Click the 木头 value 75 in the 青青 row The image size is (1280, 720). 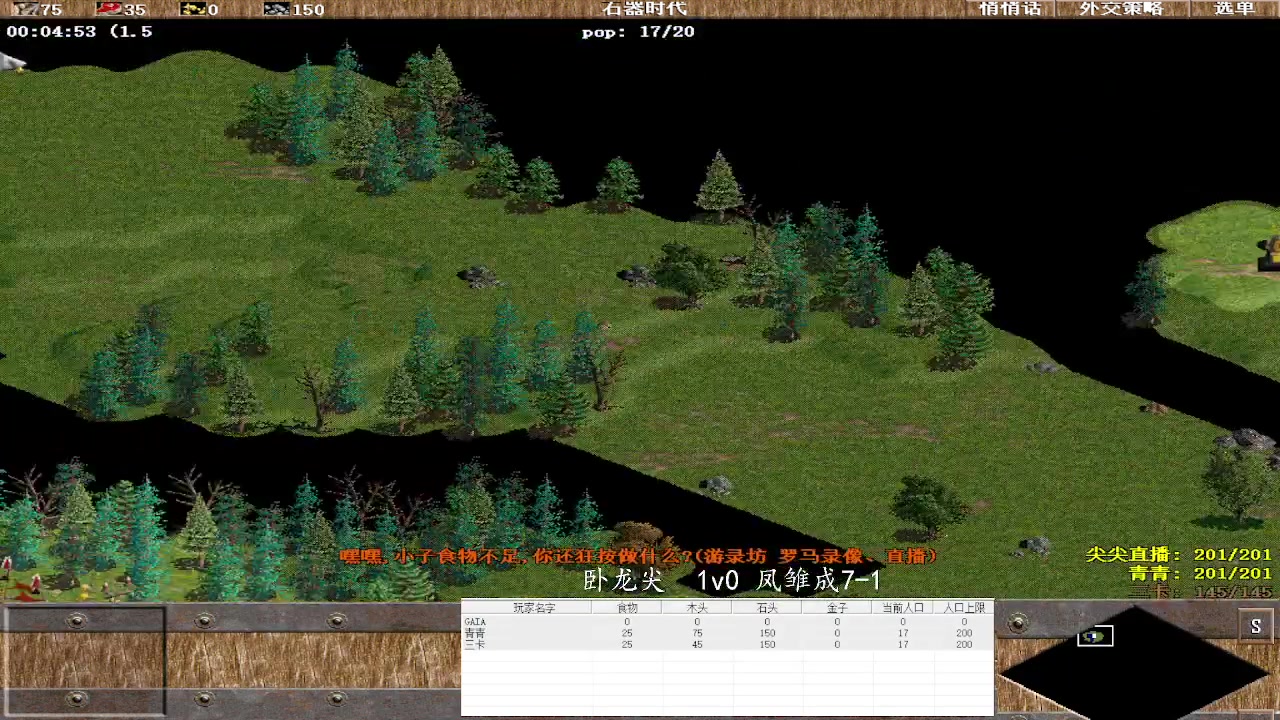click(697, 634)
